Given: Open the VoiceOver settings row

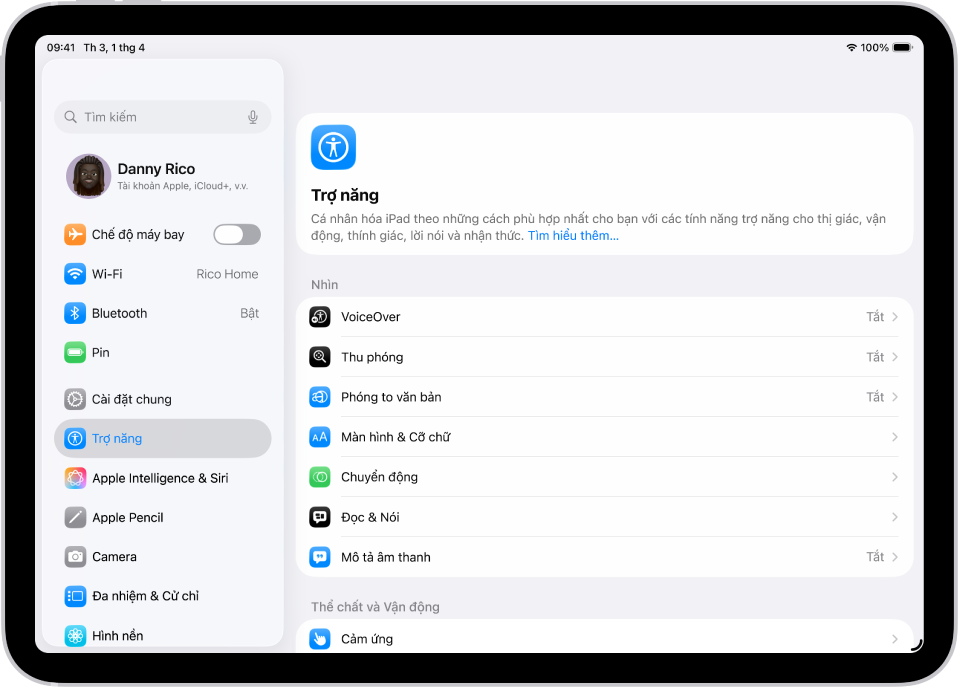Looking at the screenshot, I should click(x=604, y=317).
